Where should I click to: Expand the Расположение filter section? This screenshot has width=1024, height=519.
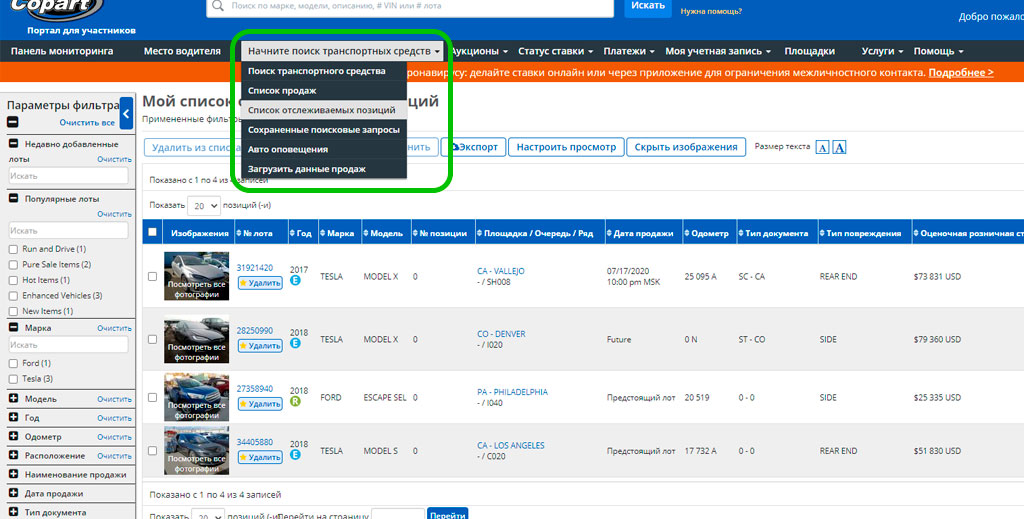click(13, 456)
